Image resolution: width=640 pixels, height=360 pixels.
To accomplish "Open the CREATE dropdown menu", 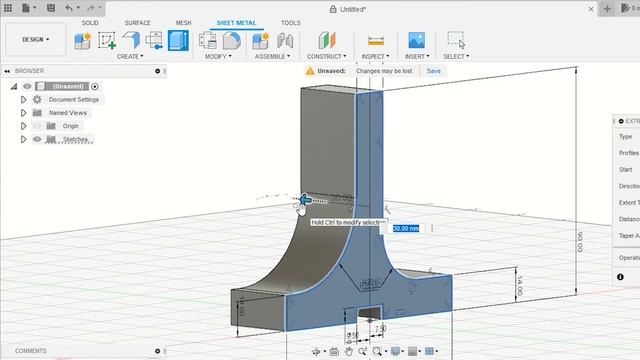I will coord(130,56).
